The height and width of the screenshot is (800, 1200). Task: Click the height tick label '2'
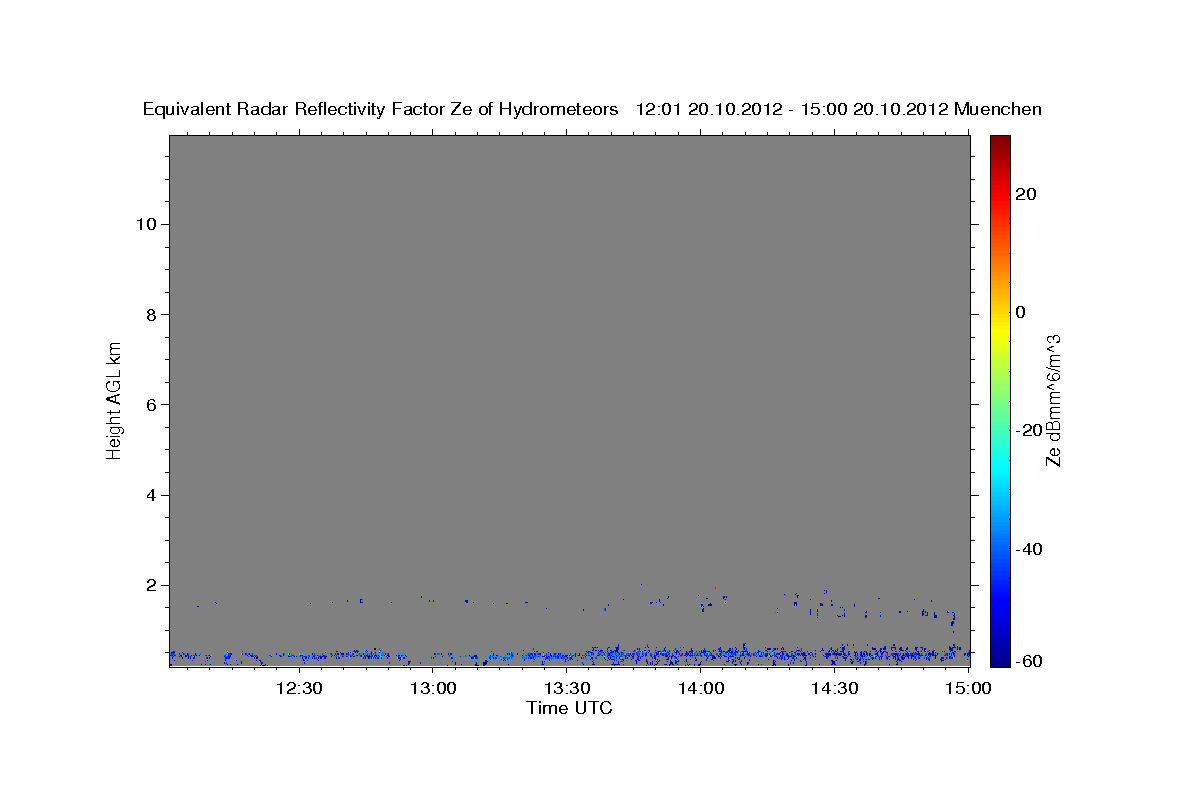[152, 585]
